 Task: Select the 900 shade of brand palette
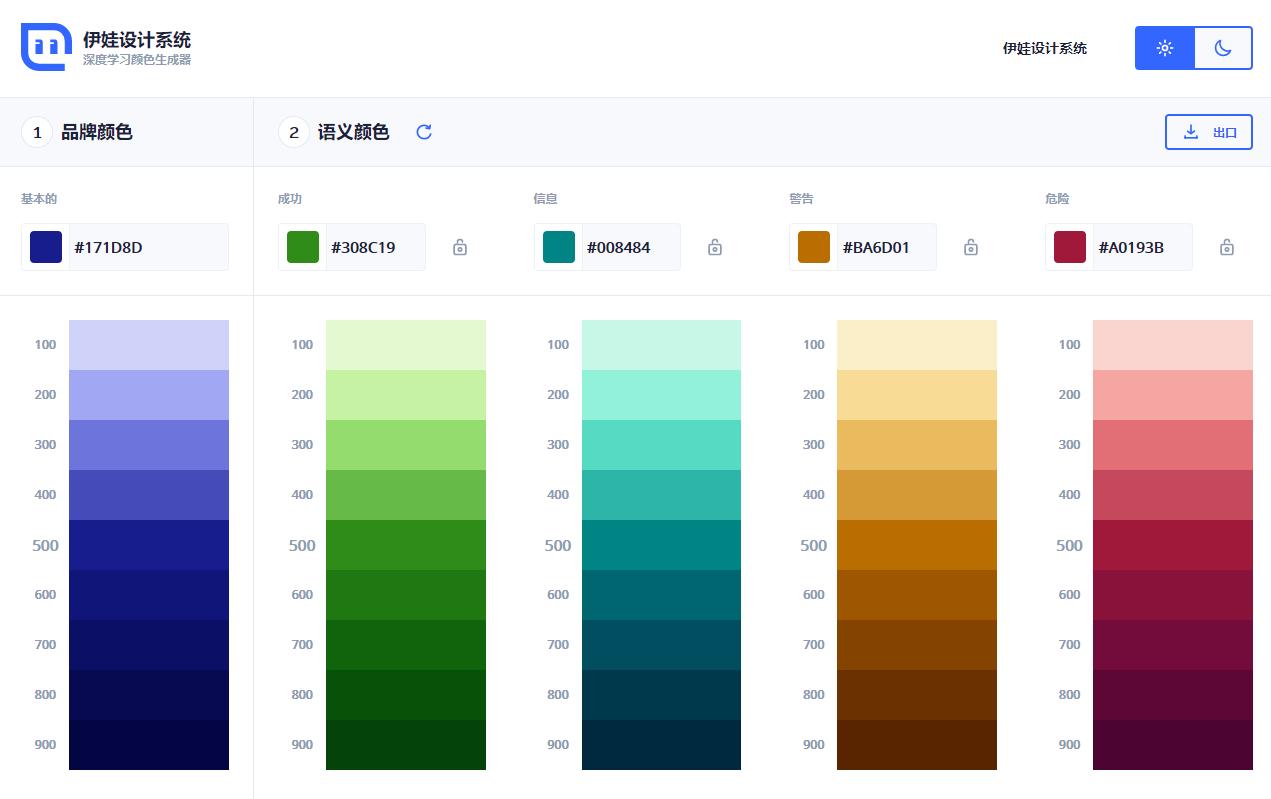(149, 745)
